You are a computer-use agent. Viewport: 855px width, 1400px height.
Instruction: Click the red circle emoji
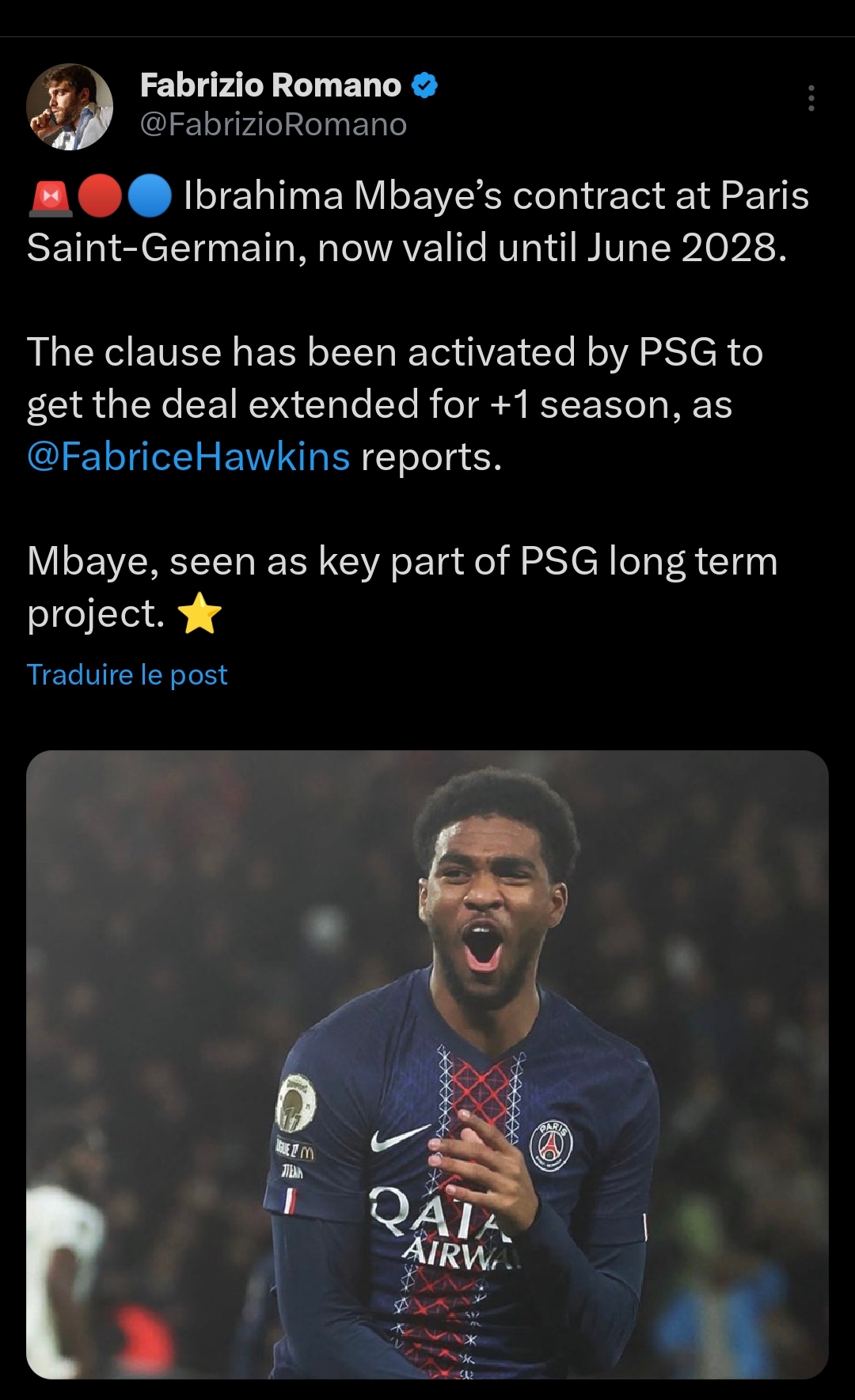click(100, 198)
